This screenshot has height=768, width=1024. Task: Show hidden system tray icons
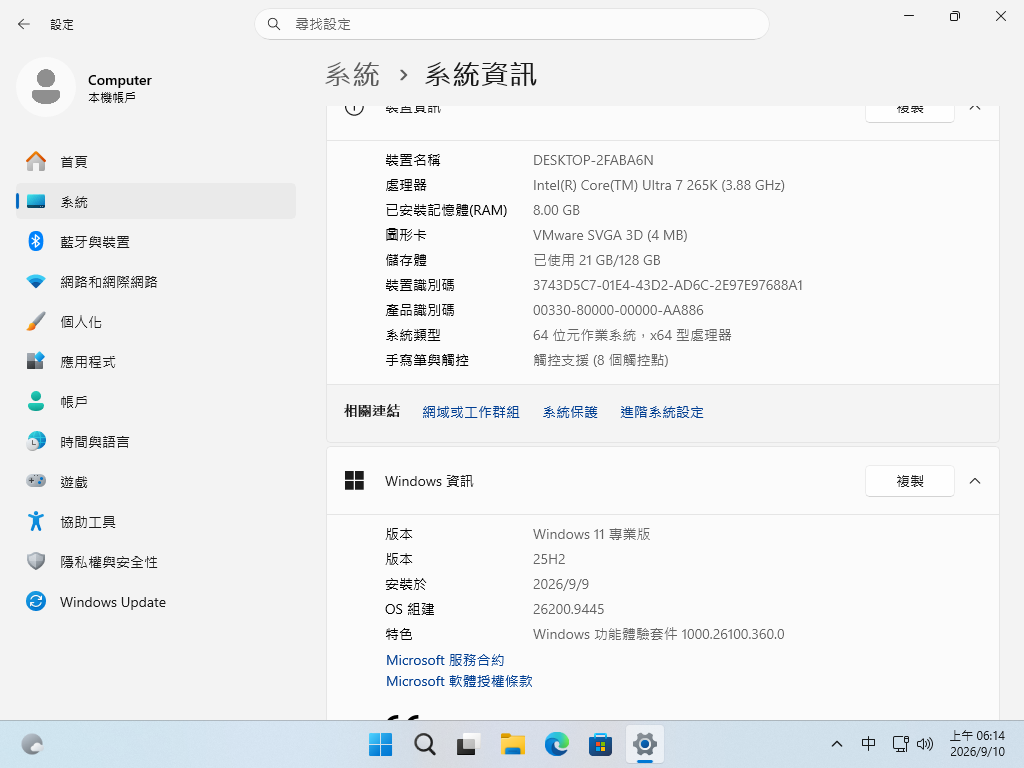tap(837, 744)
